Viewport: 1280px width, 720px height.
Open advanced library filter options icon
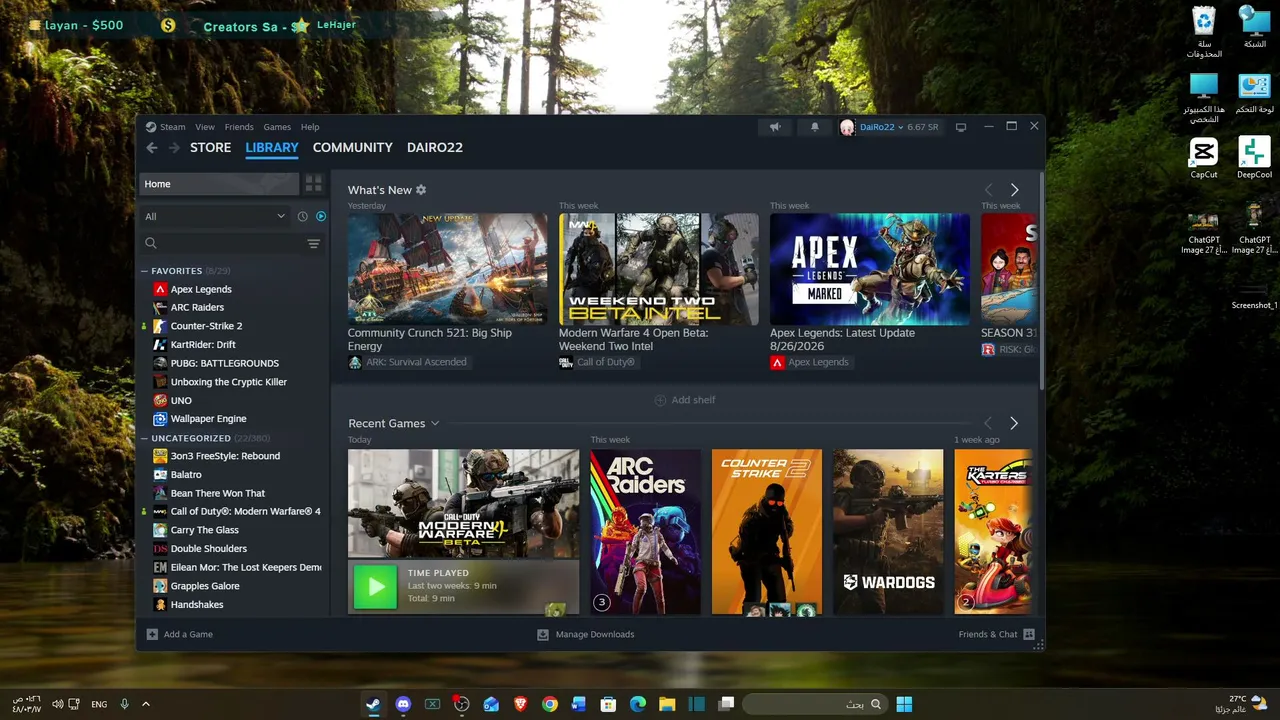[313, 243]
